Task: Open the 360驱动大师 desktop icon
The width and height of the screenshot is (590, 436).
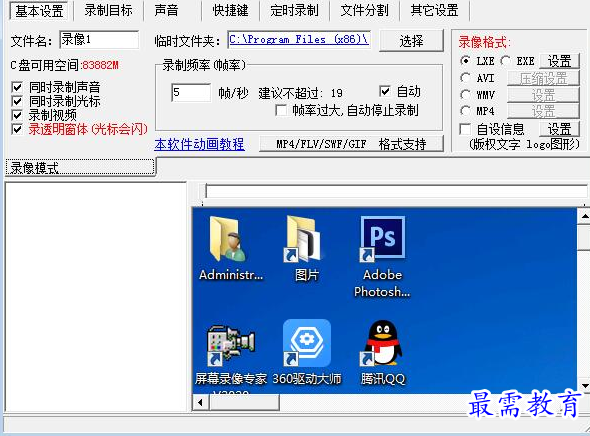Action: pos(306,343)
